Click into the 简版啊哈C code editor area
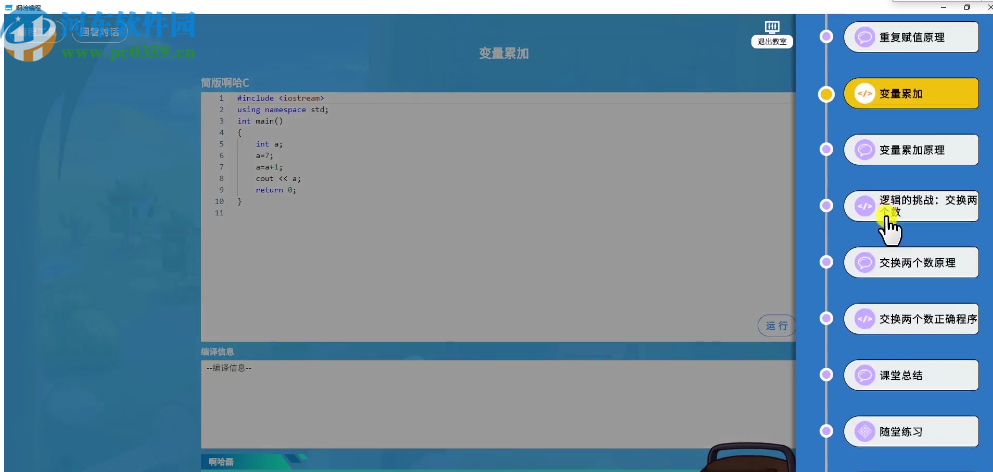 pos(498,217)
